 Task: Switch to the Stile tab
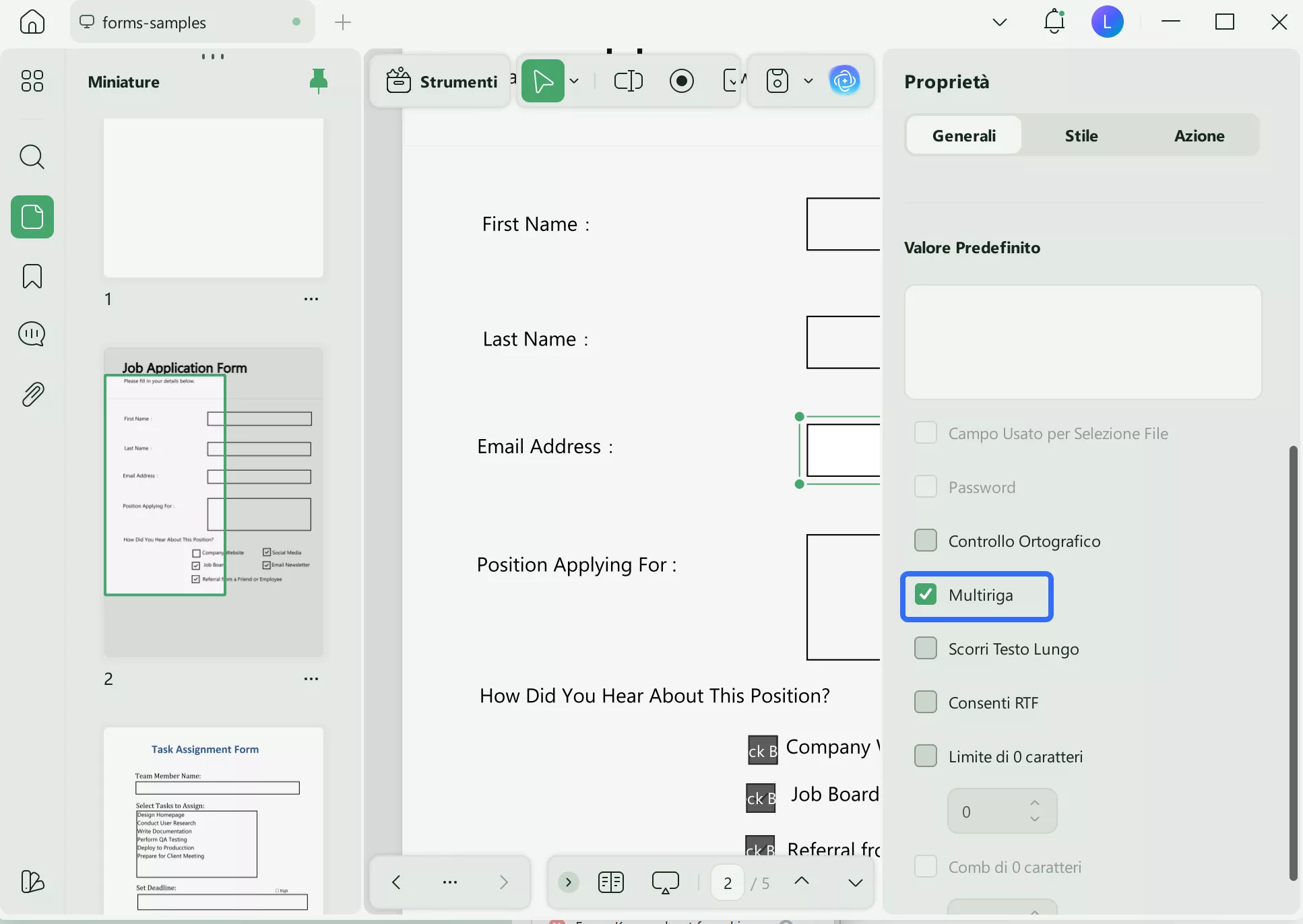pyautogui.click(x=1081, y=135)
